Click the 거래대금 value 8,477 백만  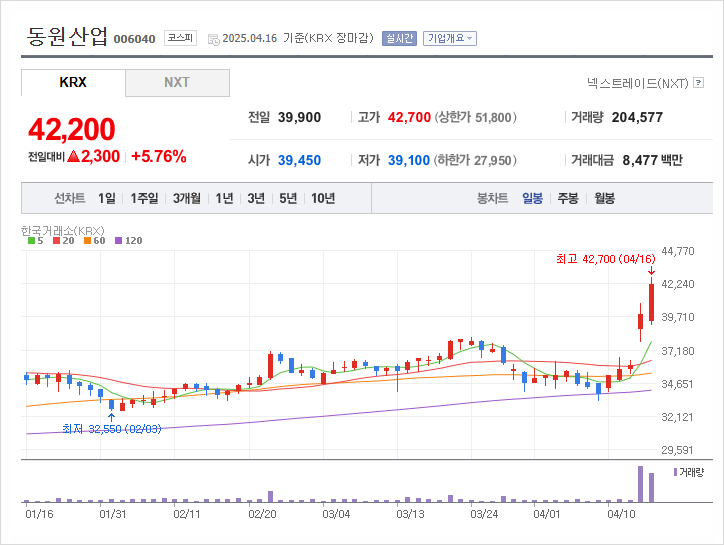pos(652,160)
